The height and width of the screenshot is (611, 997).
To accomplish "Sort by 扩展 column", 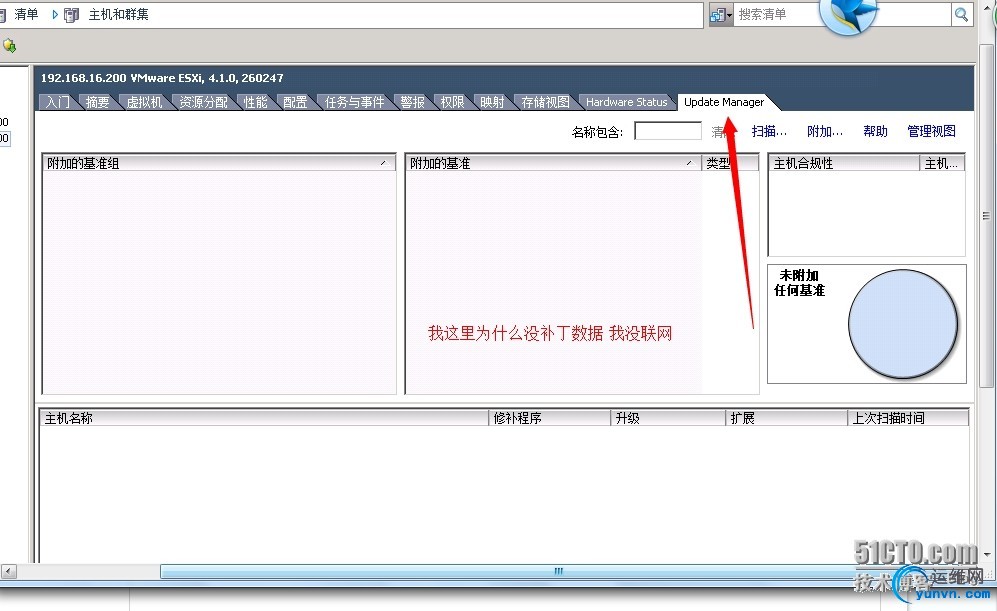I will [786, 418].
